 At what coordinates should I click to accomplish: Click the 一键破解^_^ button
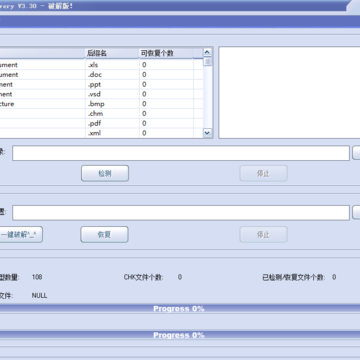(21, 235)
